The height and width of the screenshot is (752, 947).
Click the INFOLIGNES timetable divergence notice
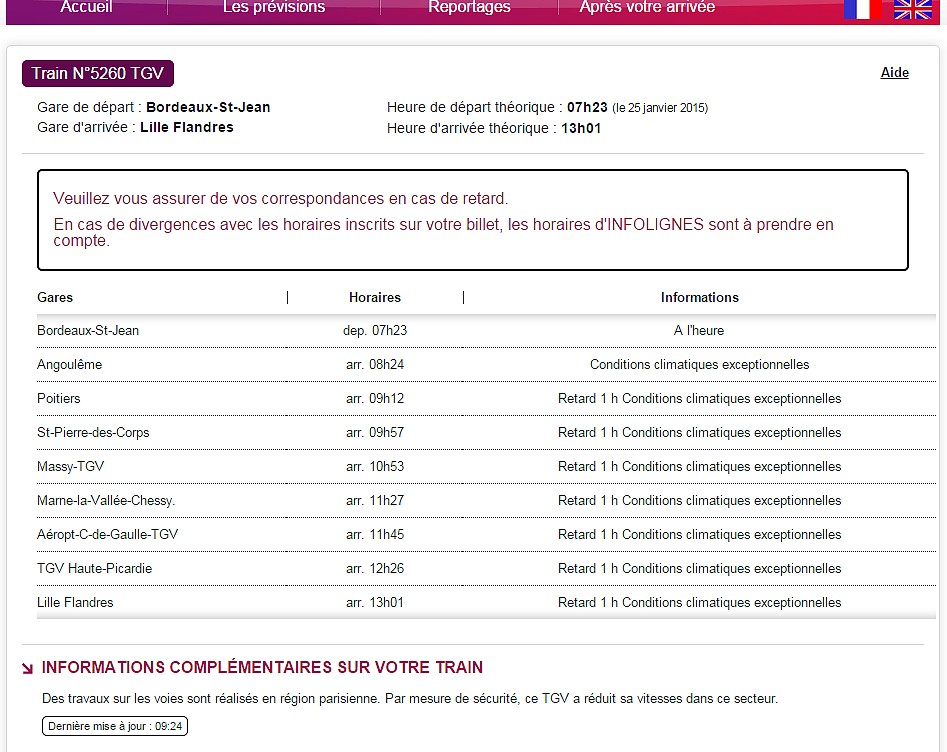pyautogui.click(x=443, y=233)
